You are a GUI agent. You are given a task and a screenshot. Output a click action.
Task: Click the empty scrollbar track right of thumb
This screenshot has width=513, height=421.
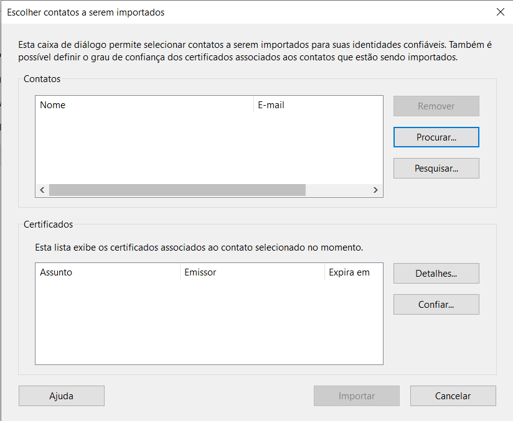pyautogui.click(x=337, y=190)
